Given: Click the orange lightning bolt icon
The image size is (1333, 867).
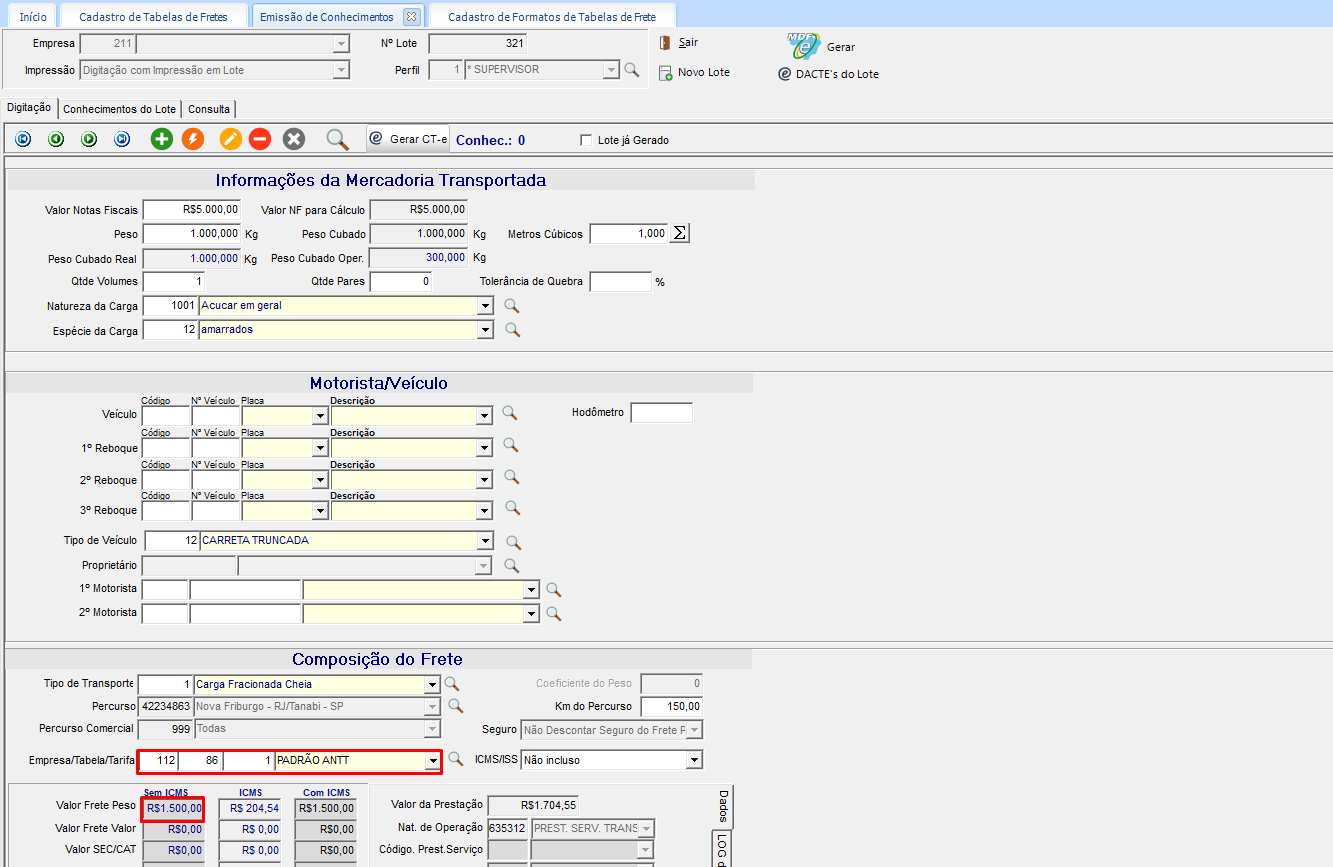Looking at the screenshot, I should [193, 140].
